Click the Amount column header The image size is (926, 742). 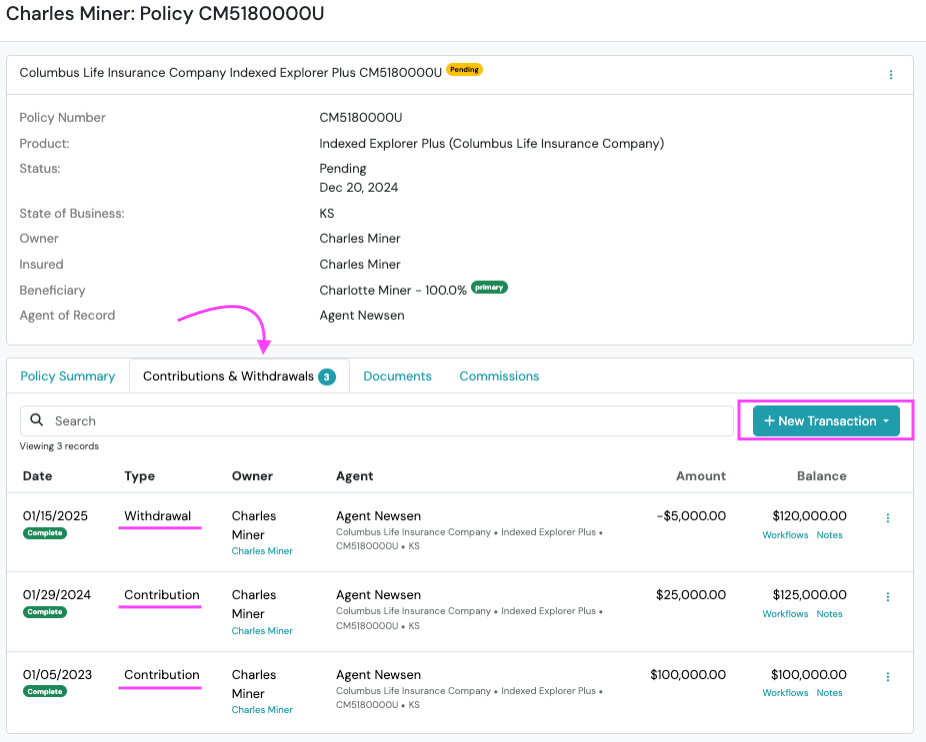coord(701,476)
